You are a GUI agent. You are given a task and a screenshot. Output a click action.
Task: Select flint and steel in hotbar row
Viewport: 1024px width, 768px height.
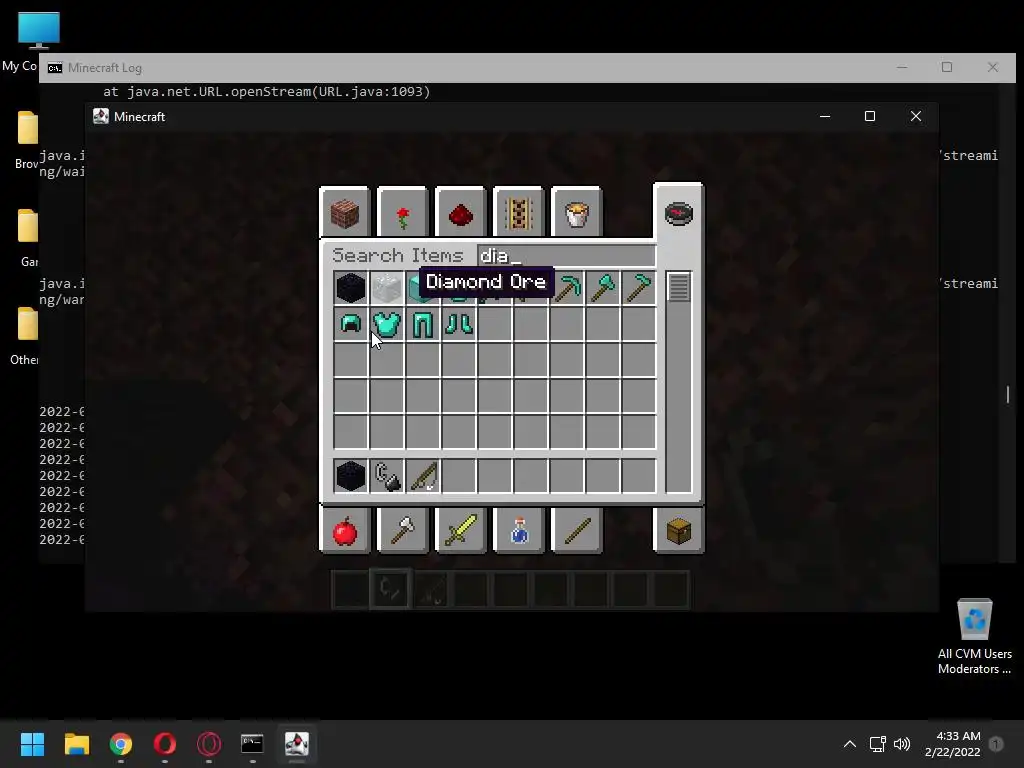coord(387,475)
